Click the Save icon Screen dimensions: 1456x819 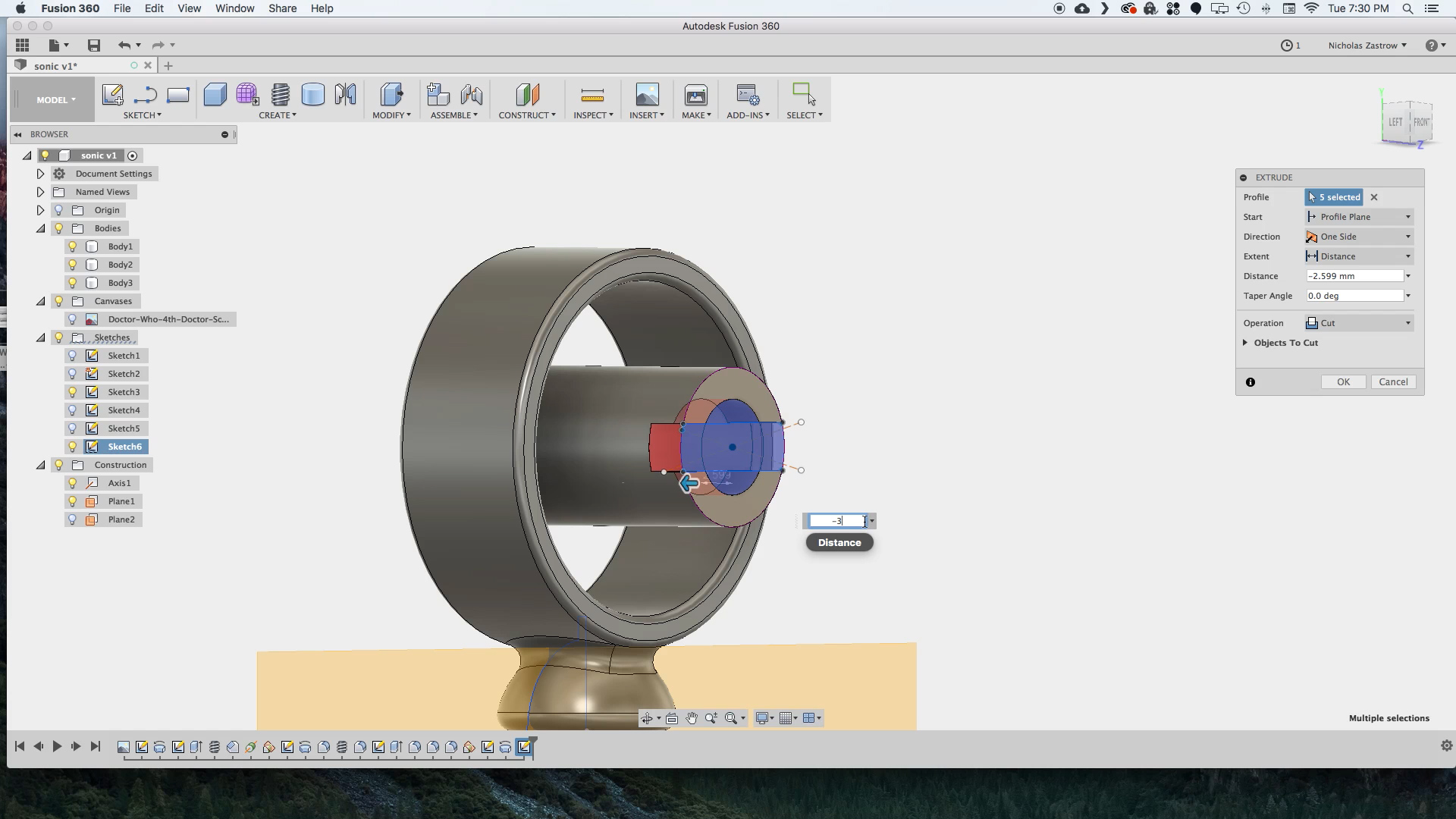[94, 45]
